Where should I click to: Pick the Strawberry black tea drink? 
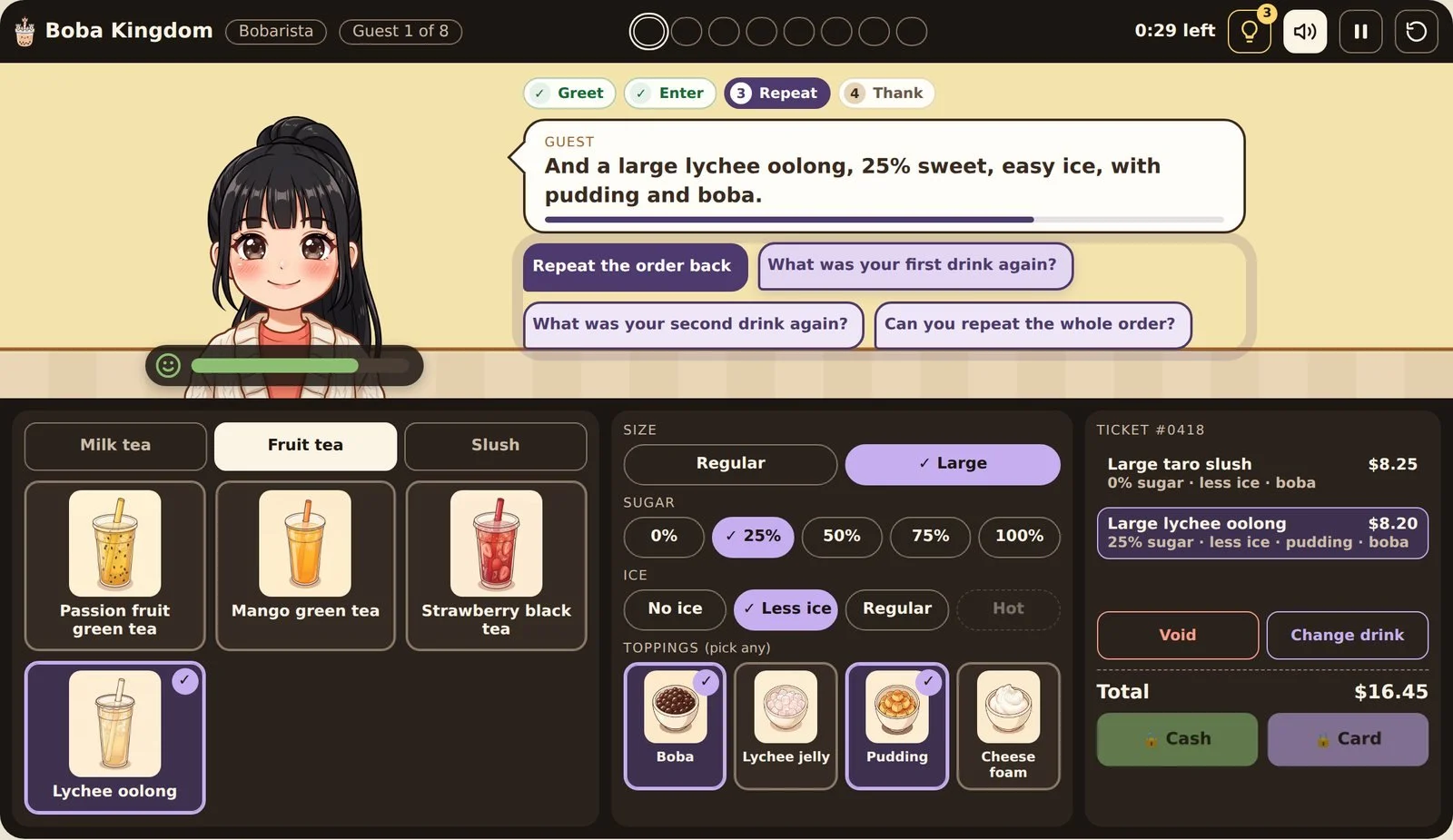coord(496,566)
